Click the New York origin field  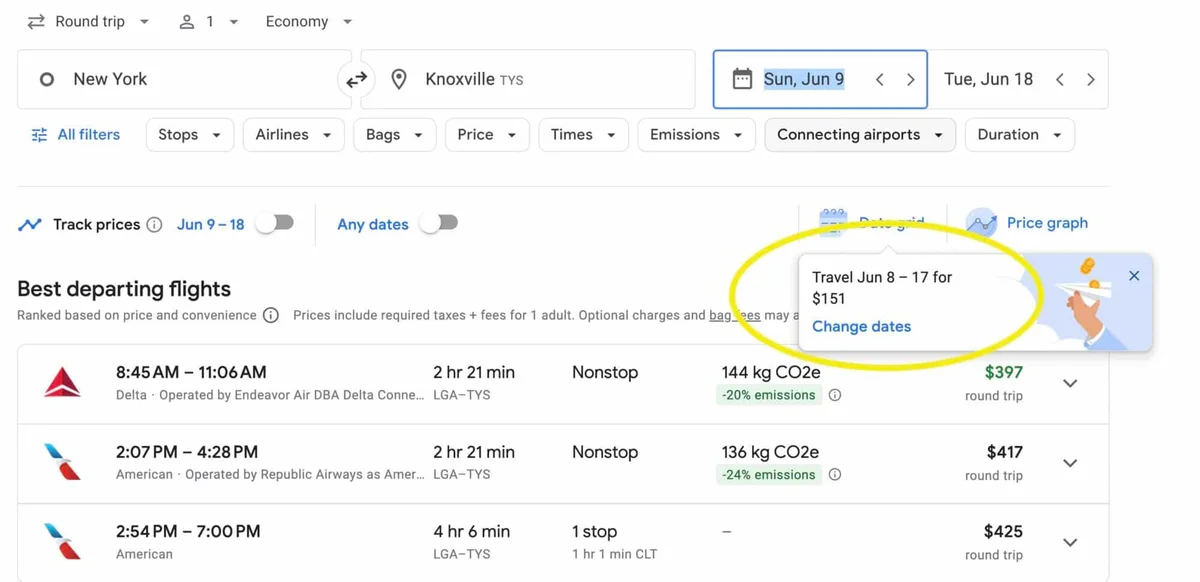[184, 80]
